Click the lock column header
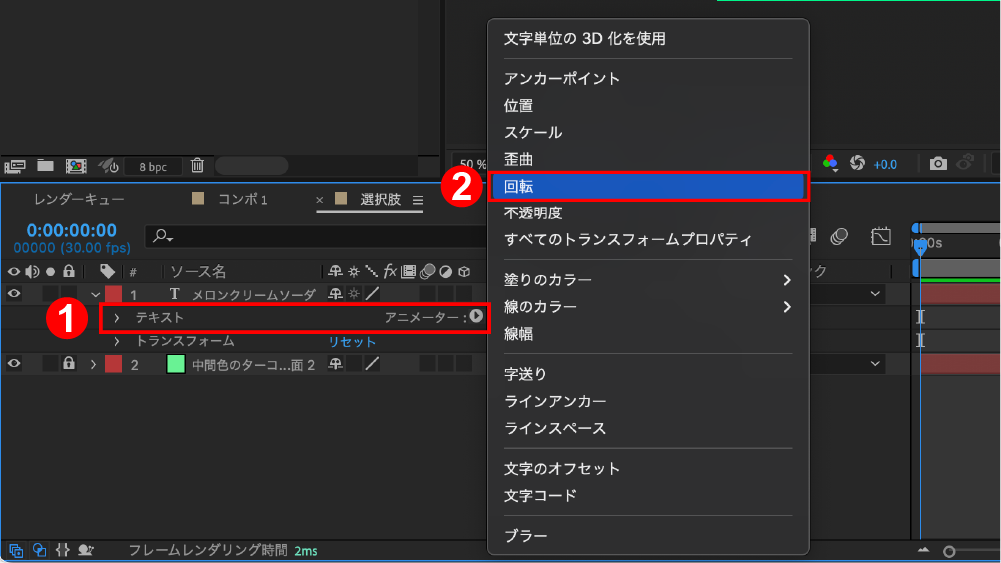Image resolution: width=1001 pixels, height=563 pixels. (x=69, y=271)
